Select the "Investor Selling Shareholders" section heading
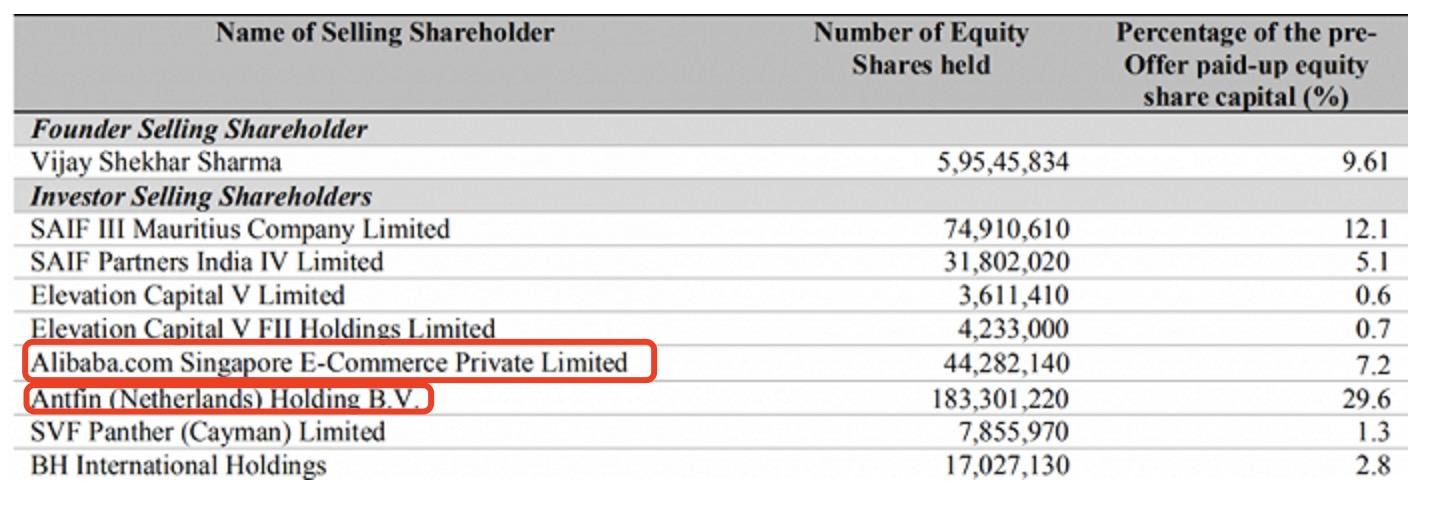1438x522 pixels. pos(201,196)
